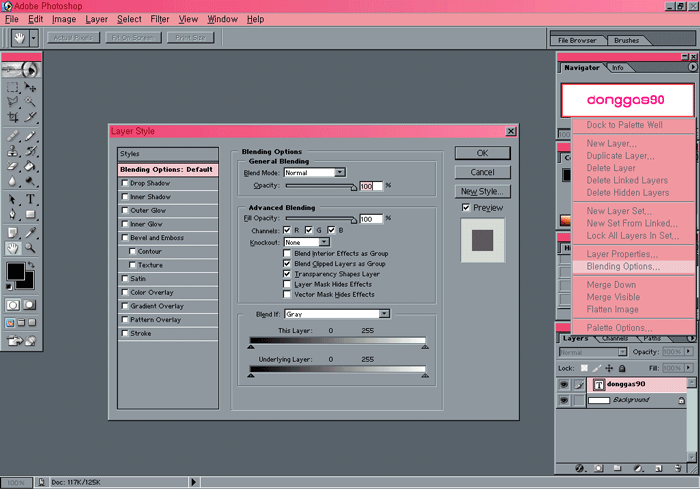Click the foreground color swatch

pyautogui.click(x=16, y=271)
